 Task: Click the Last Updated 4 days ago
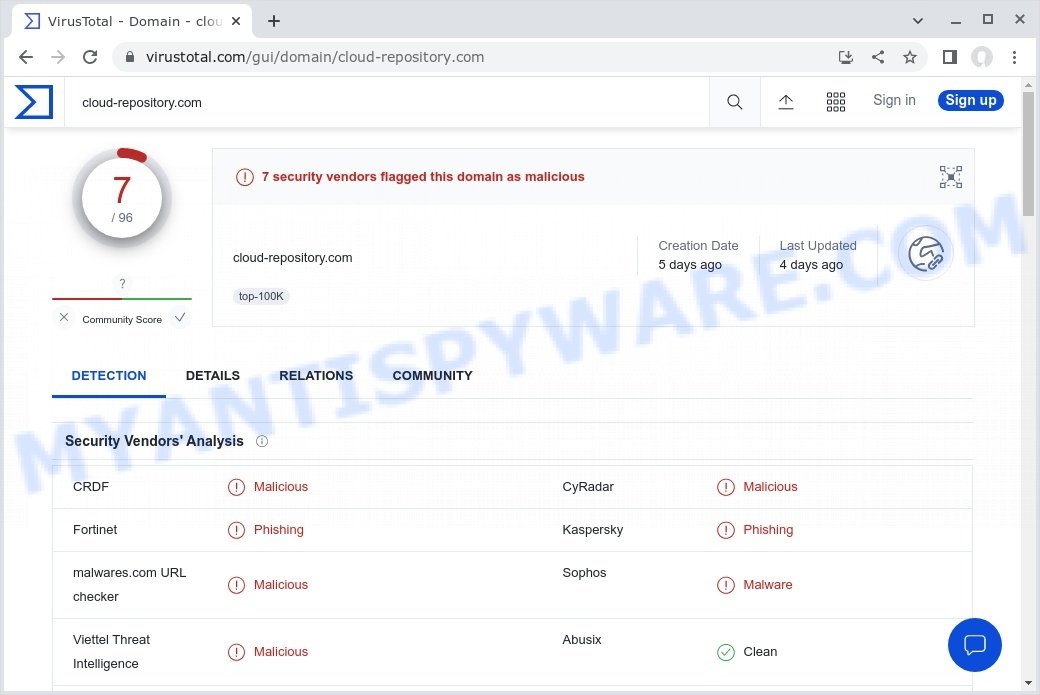[818, 255]
